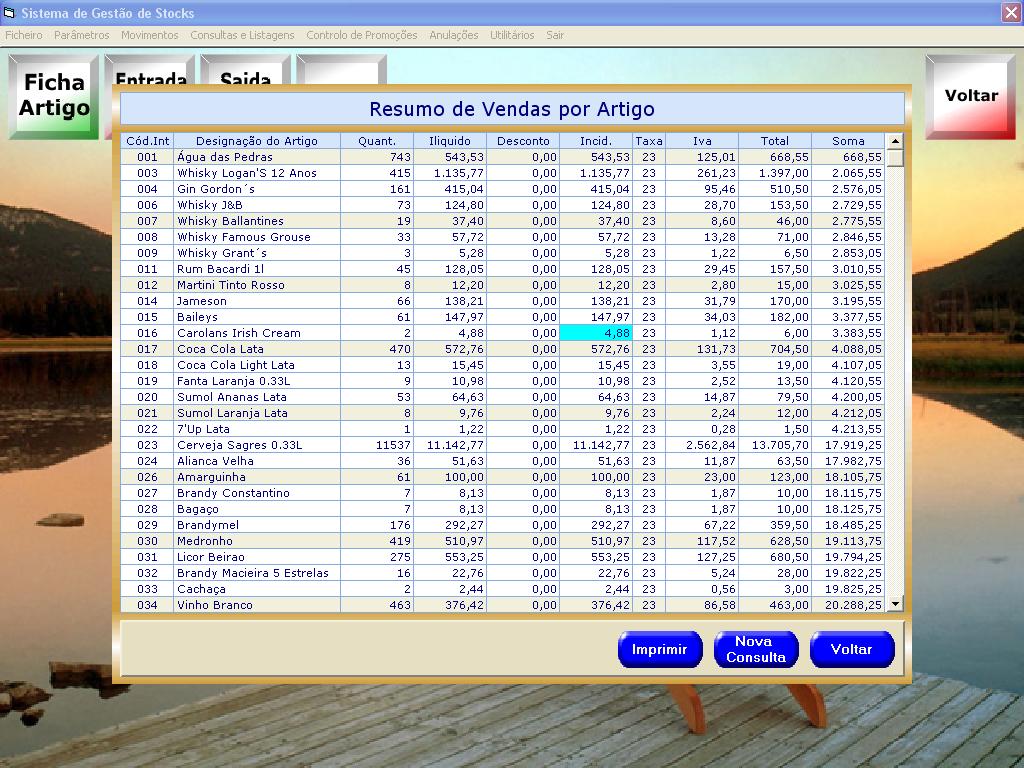Click the blue Voltar button in dialog
The image size is (1024, 768).
click(x=851, y=649)
